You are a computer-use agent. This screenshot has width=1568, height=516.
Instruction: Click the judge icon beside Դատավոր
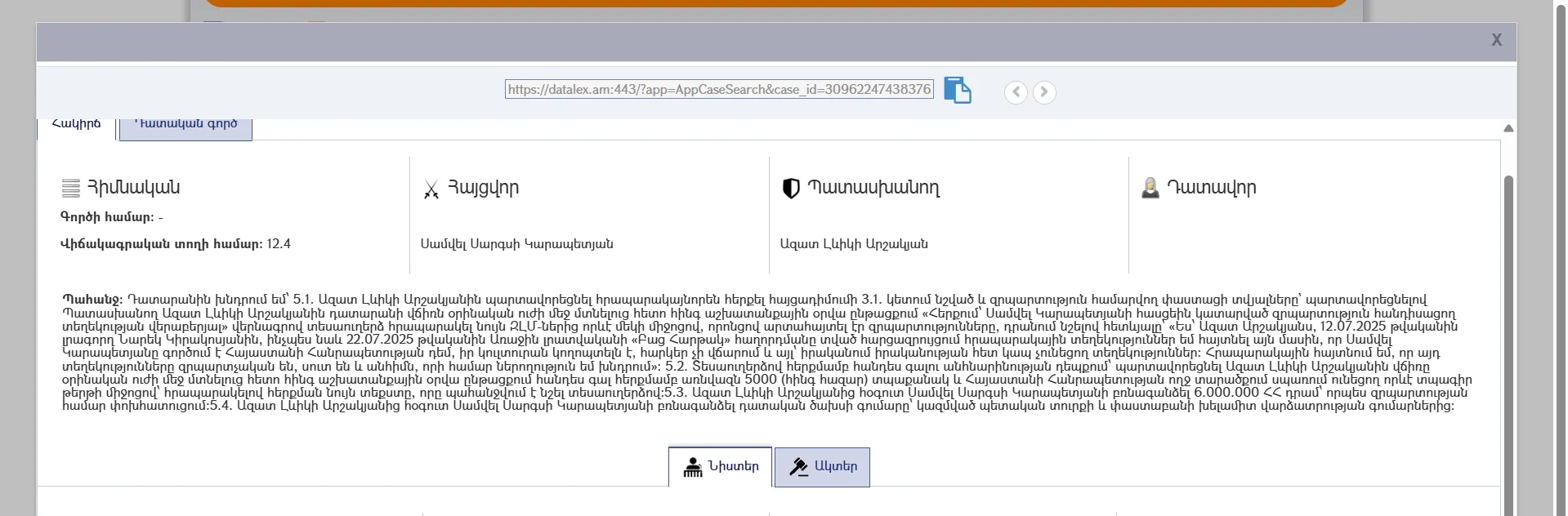[1150, 189]
